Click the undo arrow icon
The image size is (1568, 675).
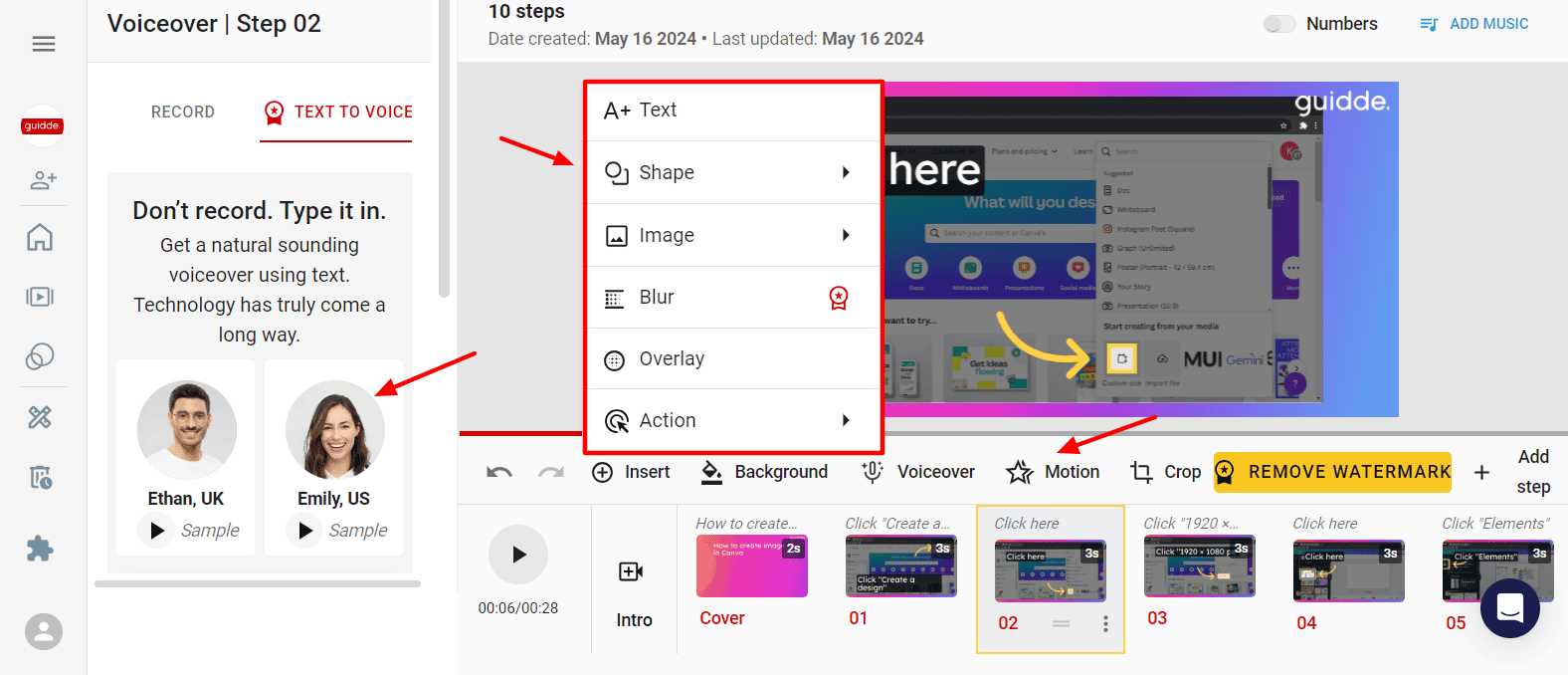[499, 472]
